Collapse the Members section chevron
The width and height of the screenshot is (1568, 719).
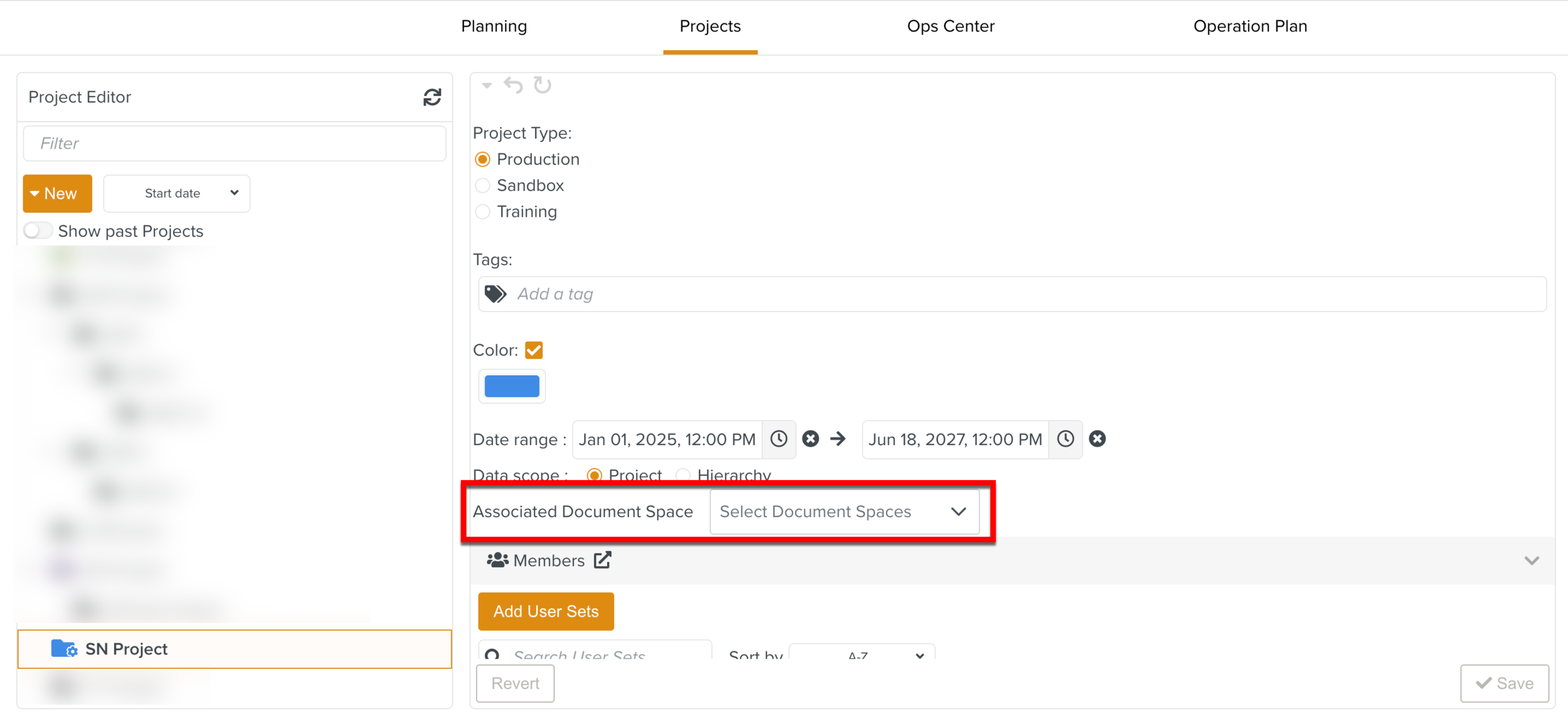1531,560
